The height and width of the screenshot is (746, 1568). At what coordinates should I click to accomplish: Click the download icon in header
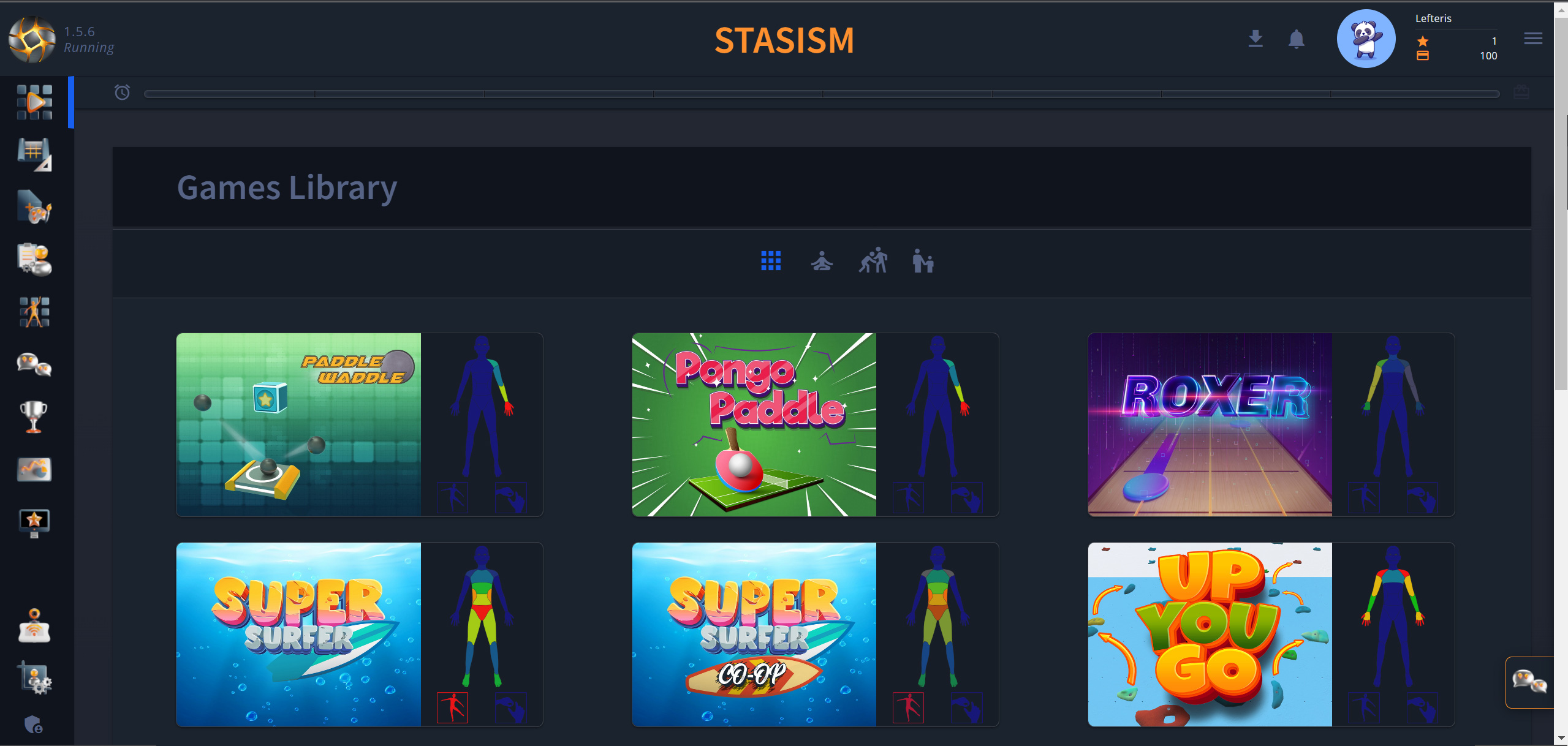1256,39
